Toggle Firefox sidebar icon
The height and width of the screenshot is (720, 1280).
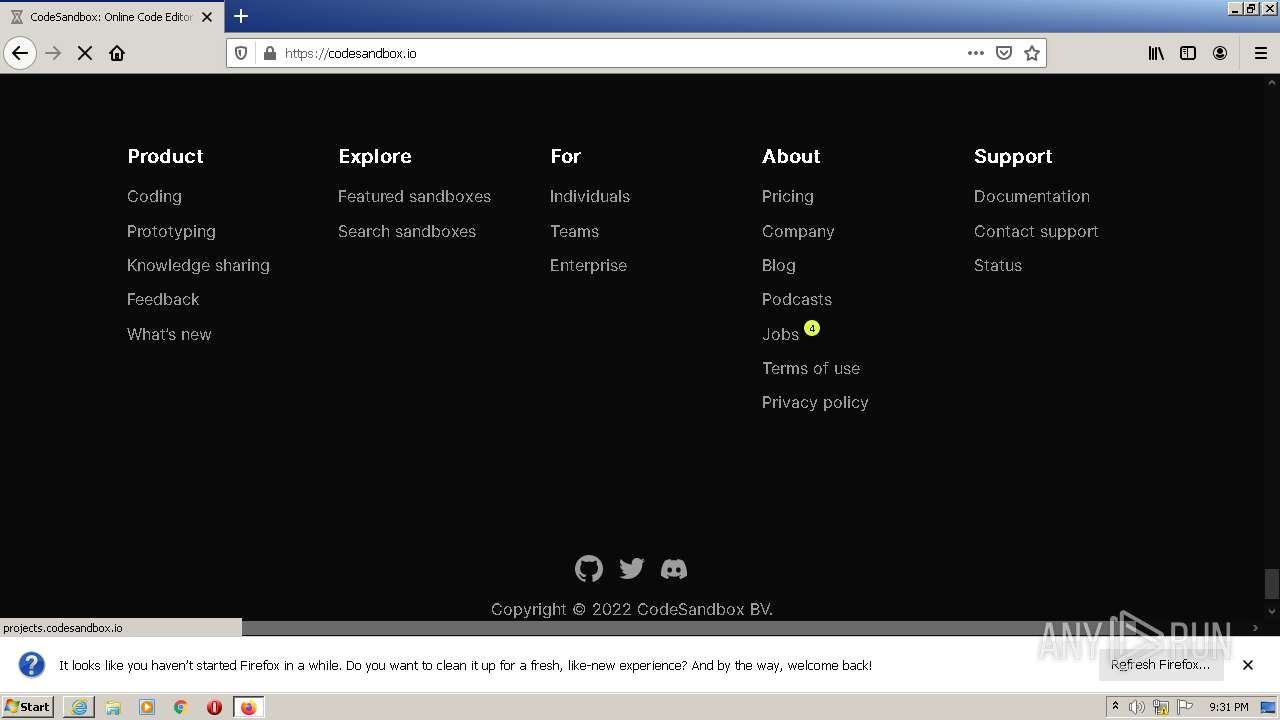[x=1188, y=53]
